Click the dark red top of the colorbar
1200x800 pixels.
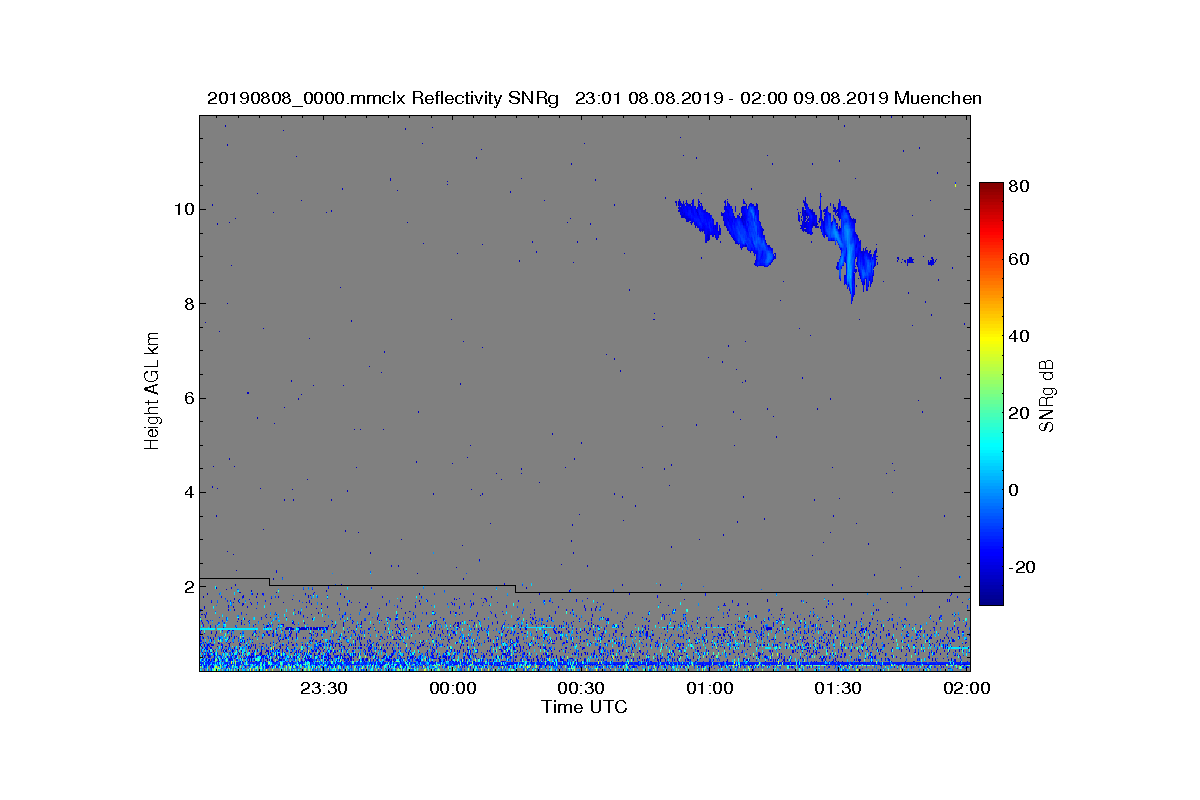point(991,190)
